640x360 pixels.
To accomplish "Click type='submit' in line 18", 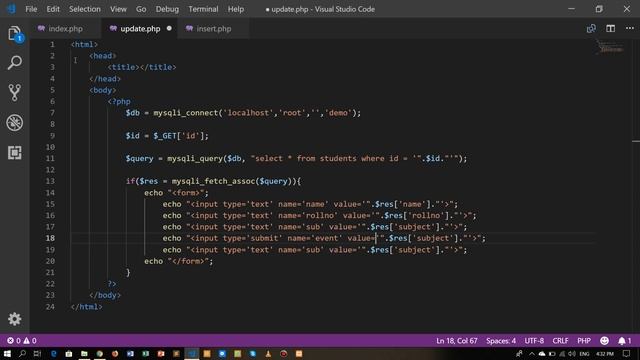I will pos(253,238).
